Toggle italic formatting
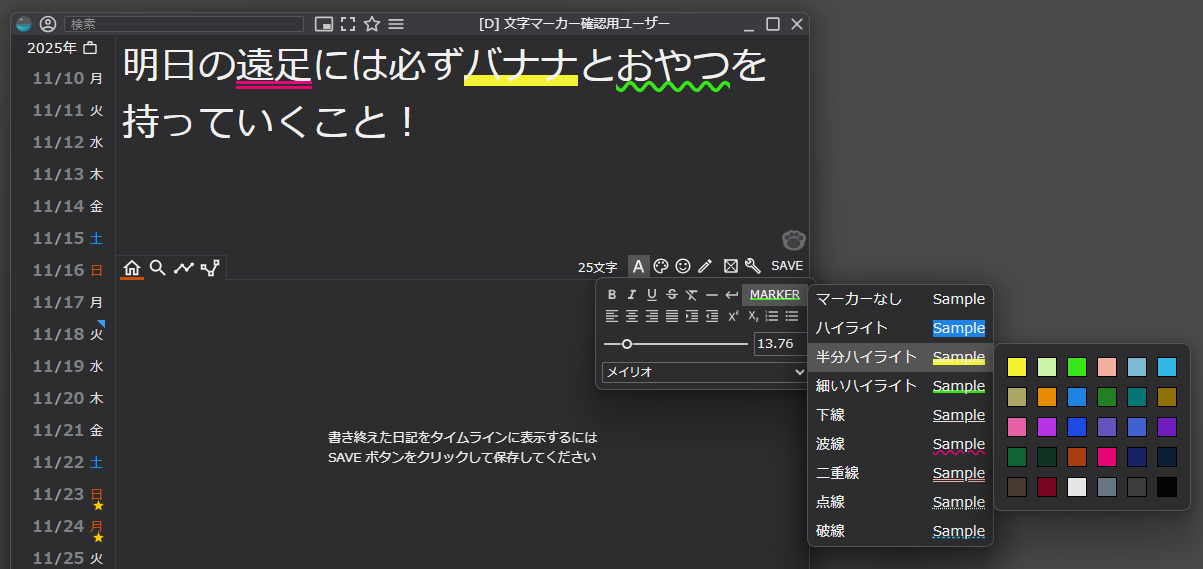Image resolution: width=1203 pixels, height=569 pixels. click(x=631, y=295)
